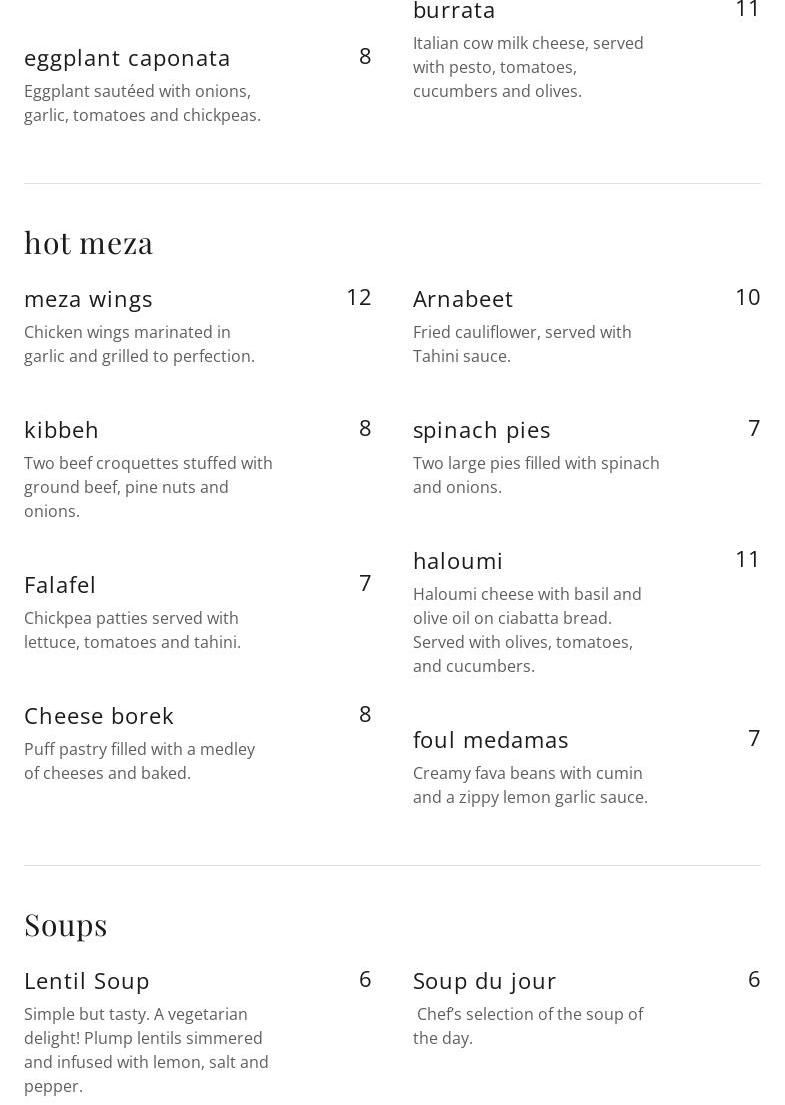
Task: Click the eggplant caponata item title
Action: coord(127,58)
